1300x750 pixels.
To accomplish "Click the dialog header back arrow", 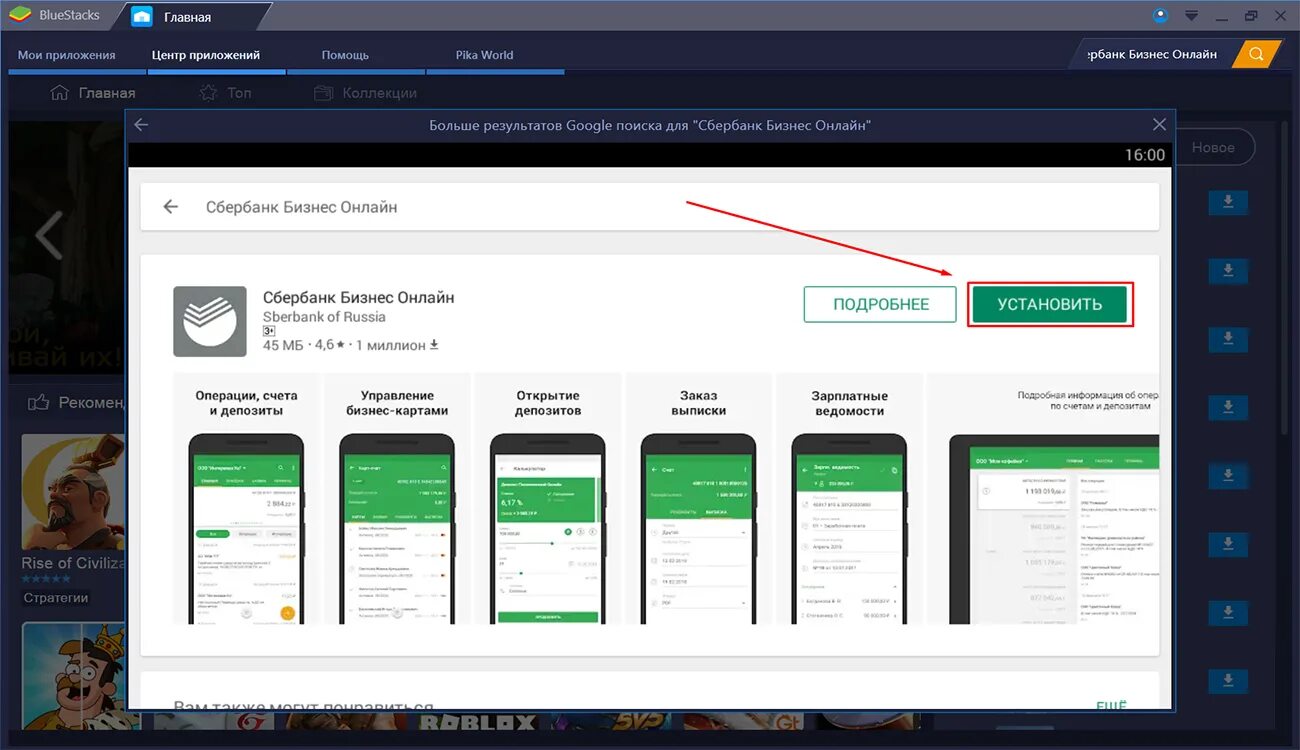I will 141,125.
